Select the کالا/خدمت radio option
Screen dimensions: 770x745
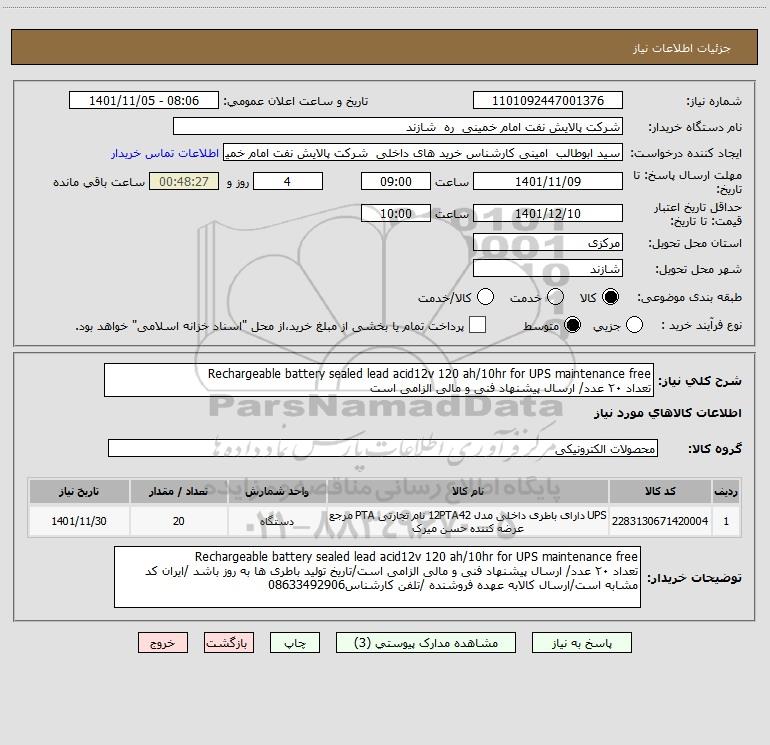click(486, 297)
